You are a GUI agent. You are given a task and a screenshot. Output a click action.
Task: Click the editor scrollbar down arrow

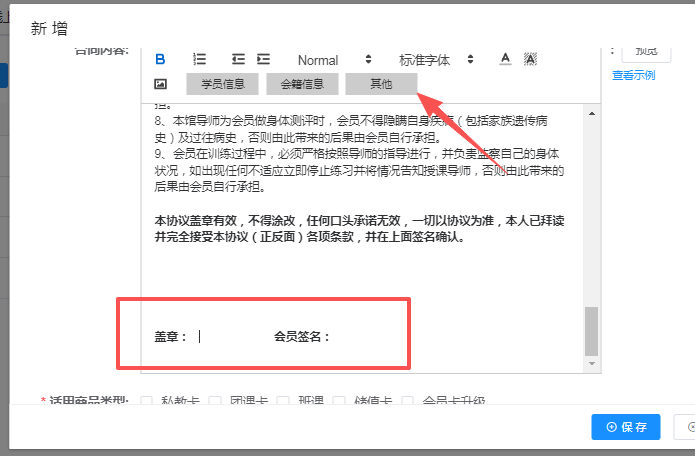click(591, 362)
